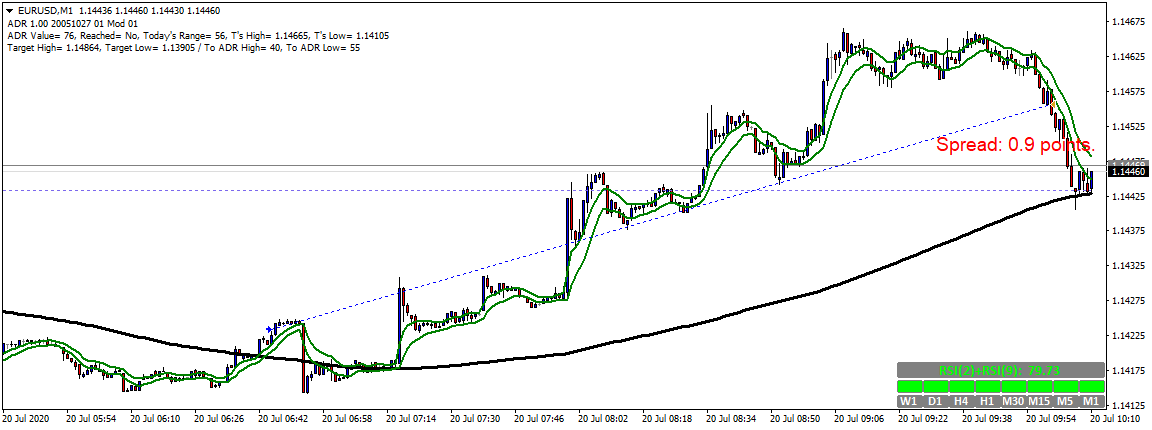This screenshot has width=1152, height=430.
Task: Click price scale label 1.14575
Action: tap(1130, 92)
